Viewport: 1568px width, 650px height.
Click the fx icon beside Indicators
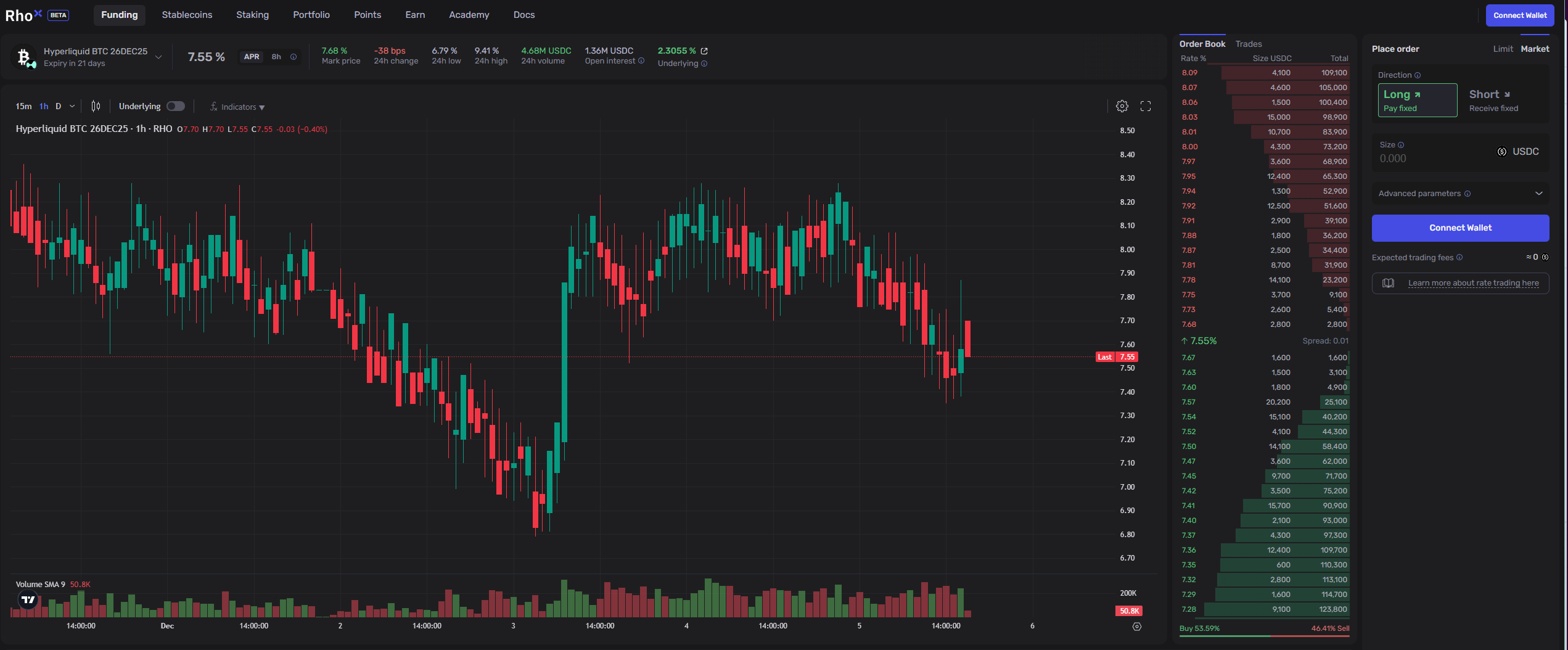pos(213,107)
